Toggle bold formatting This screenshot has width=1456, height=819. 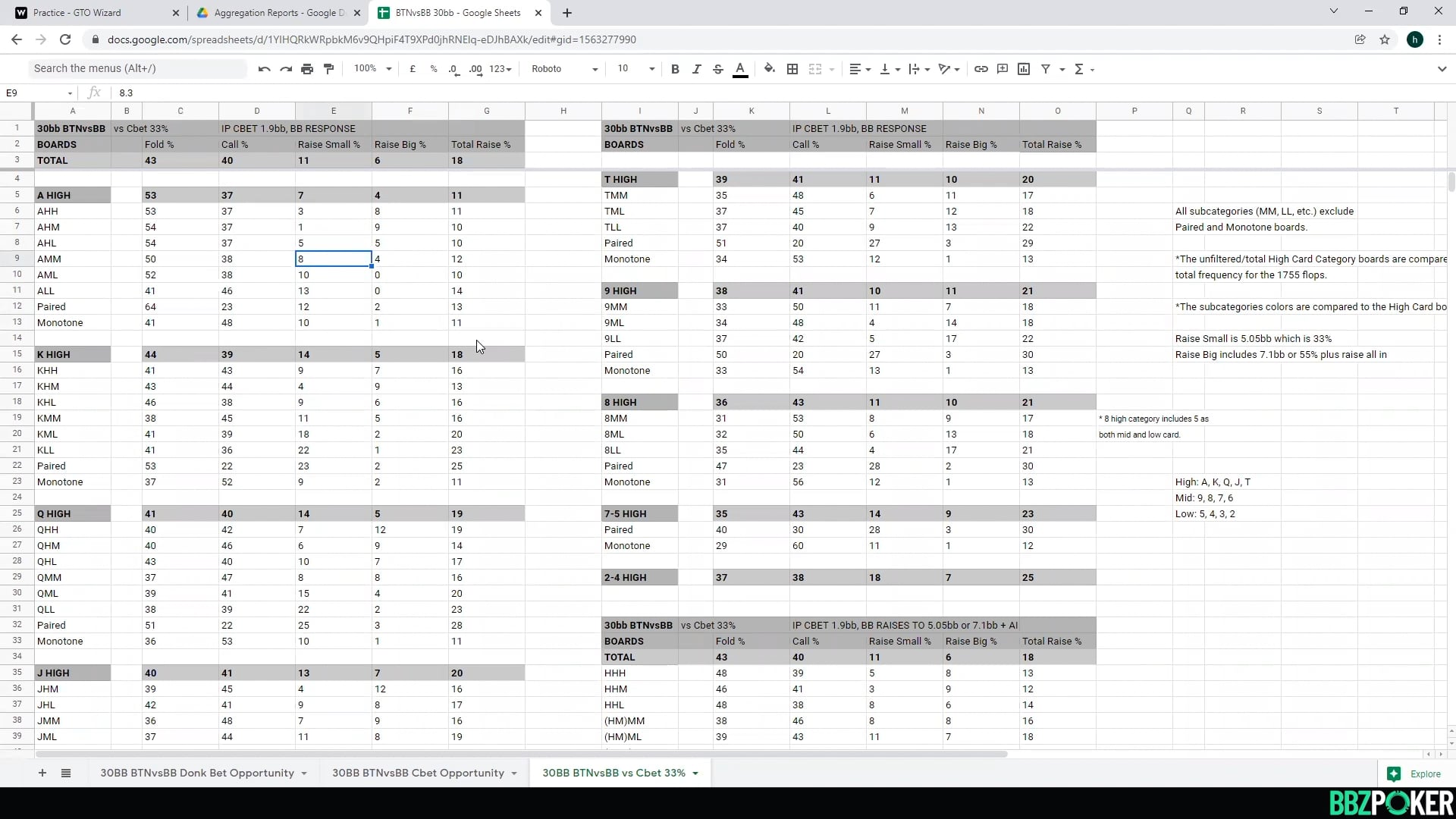coord(675,68)
